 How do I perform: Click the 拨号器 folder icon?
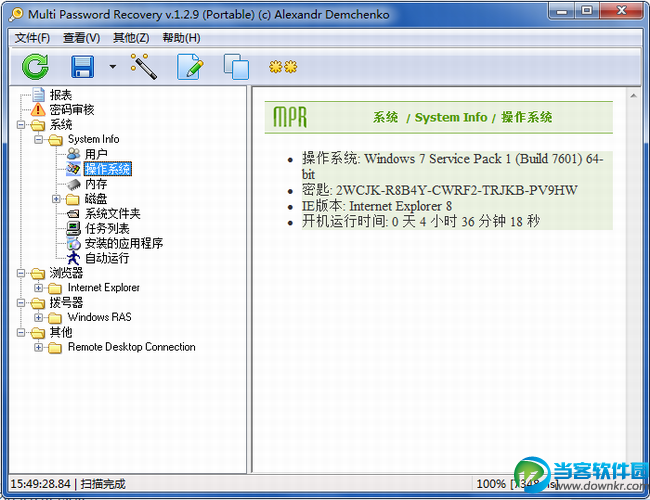pyautogui.click(x=37, y=303)
